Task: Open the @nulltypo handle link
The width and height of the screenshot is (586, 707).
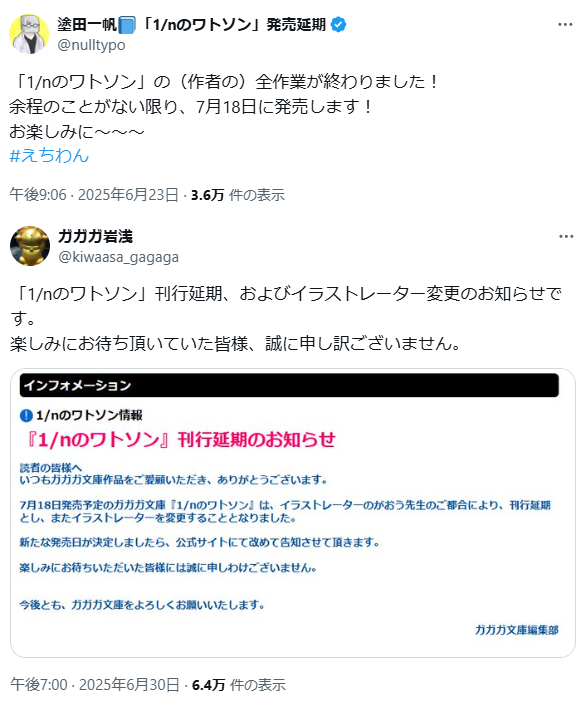Action: coord(92,45)
